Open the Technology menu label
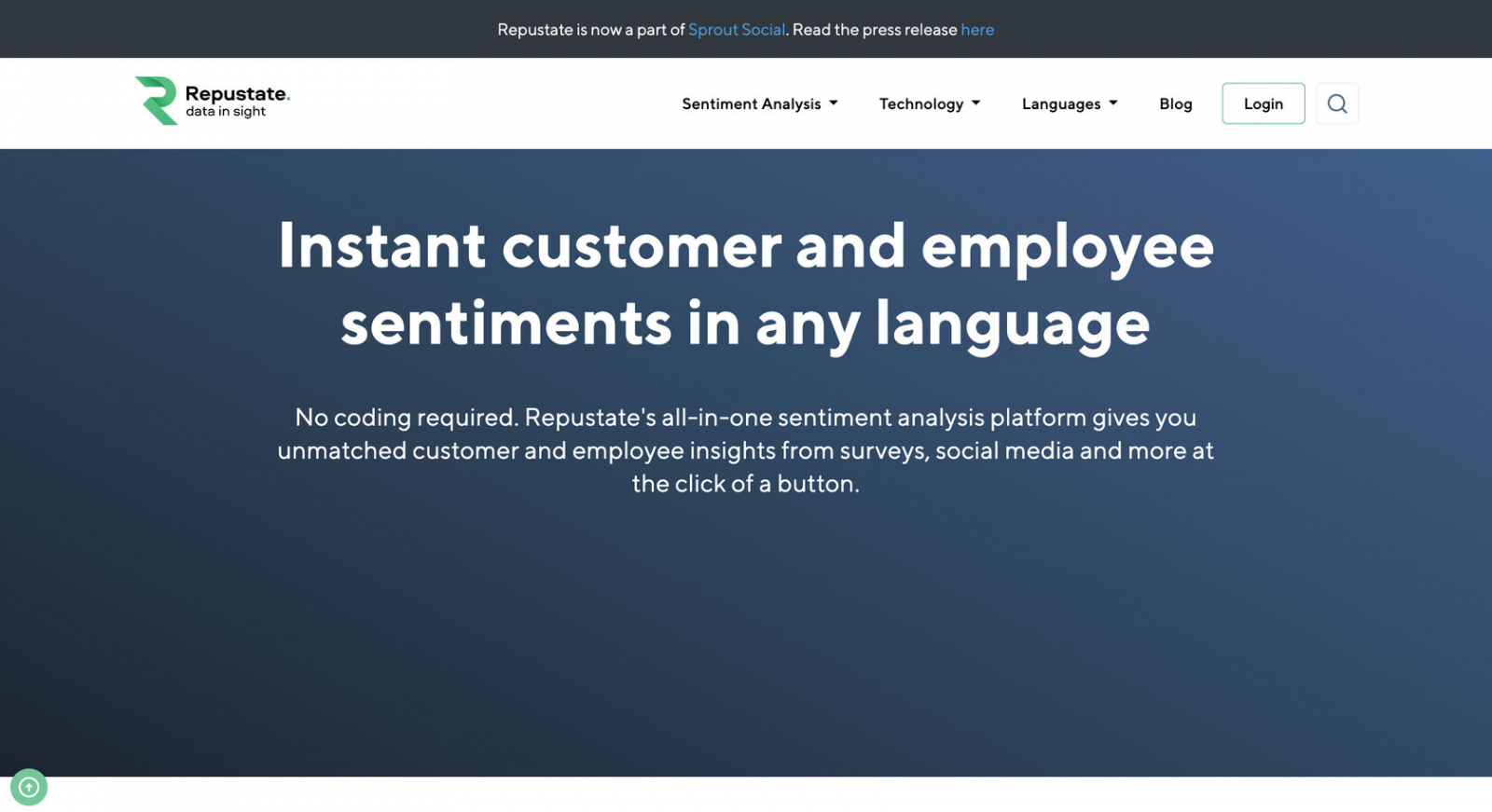 (x=920, y=103)
